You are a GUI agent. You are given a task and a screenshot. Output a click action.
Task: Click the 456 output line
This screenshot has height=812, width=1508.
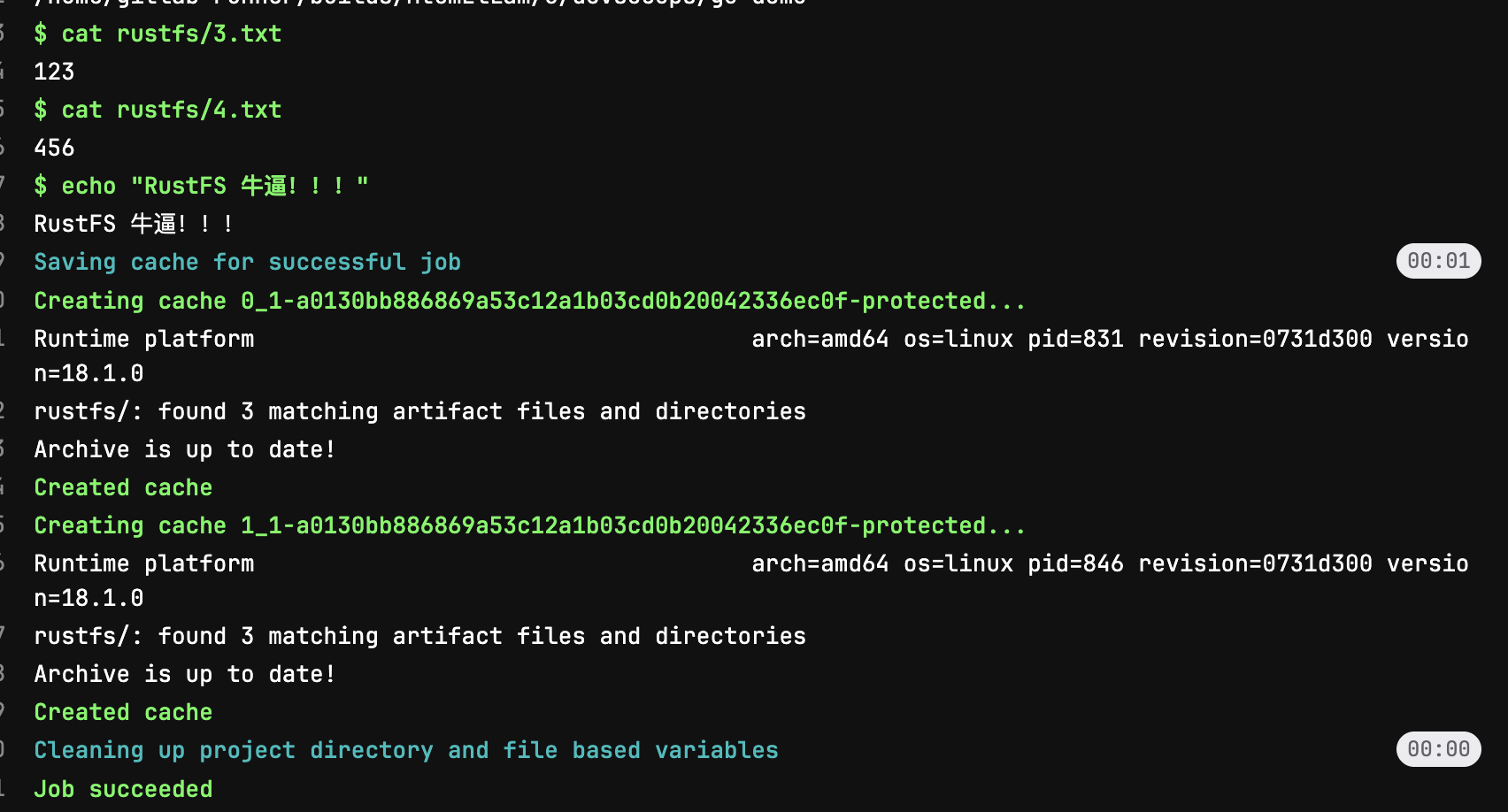(54, 148)
